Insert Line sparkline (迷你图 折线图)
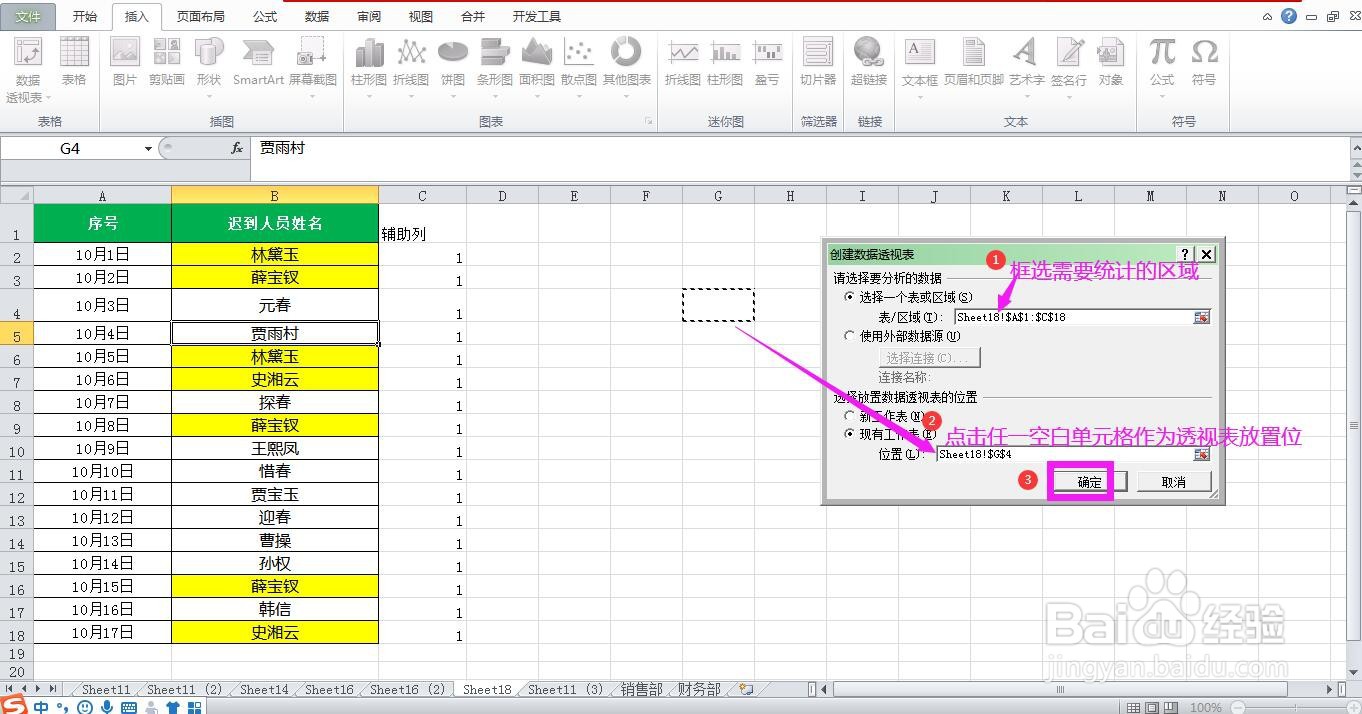The image size is (1362, 714). pos(683,62)
